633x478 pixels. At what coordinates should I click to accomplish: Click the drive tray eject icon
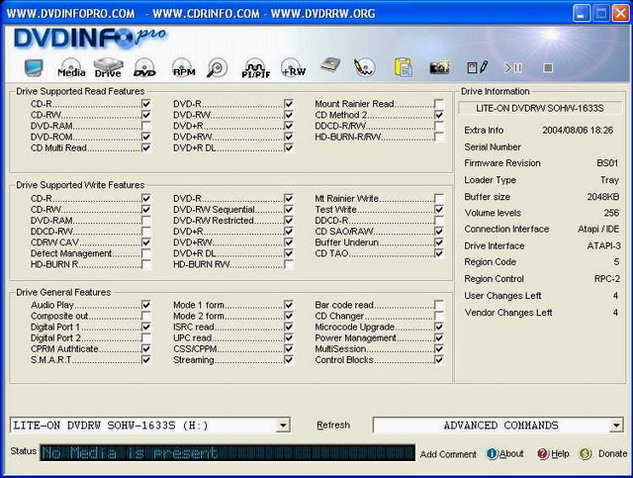tap(330, 66)
